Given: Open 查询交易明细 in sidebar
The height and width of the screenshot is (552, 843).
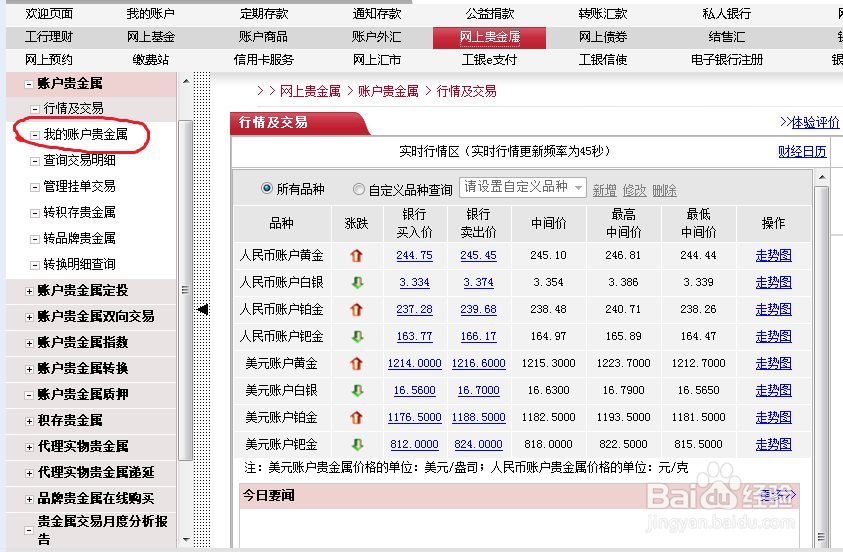Looking at the screenshot, I should click(x=79, y=160).
